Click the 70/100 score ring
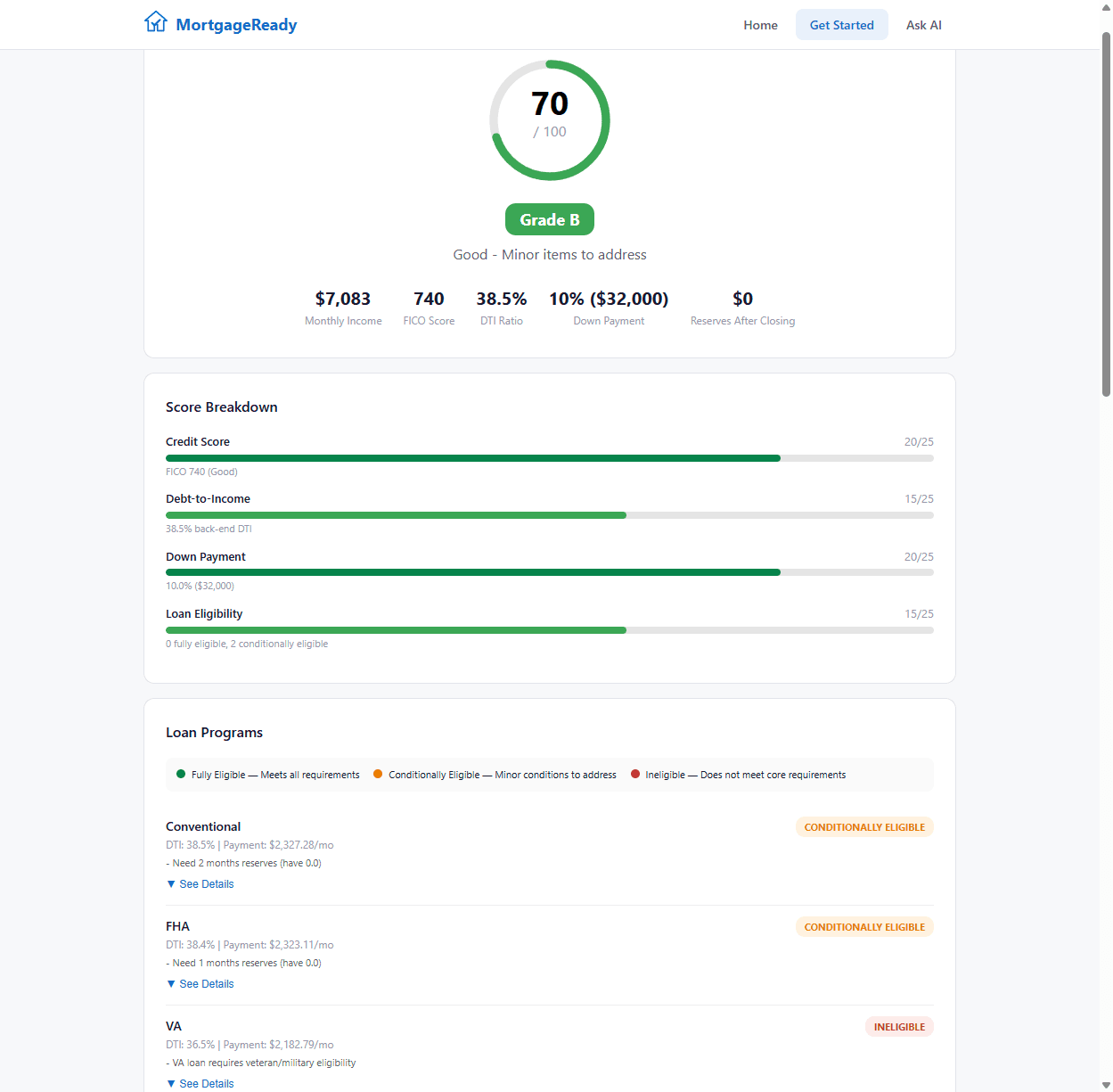The height and width of the screenshot is (1092, 1113). [x=550, y=120]
